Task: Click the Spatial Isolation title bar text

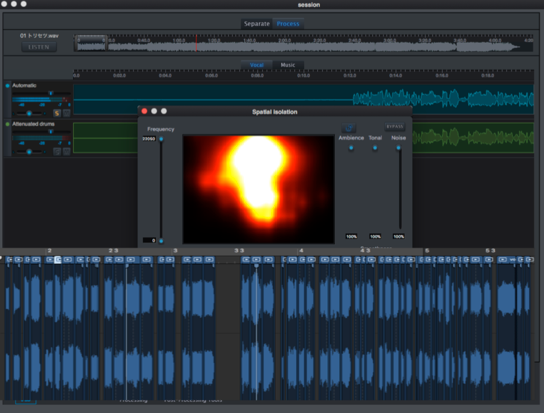Action: [x=275, y=112]
